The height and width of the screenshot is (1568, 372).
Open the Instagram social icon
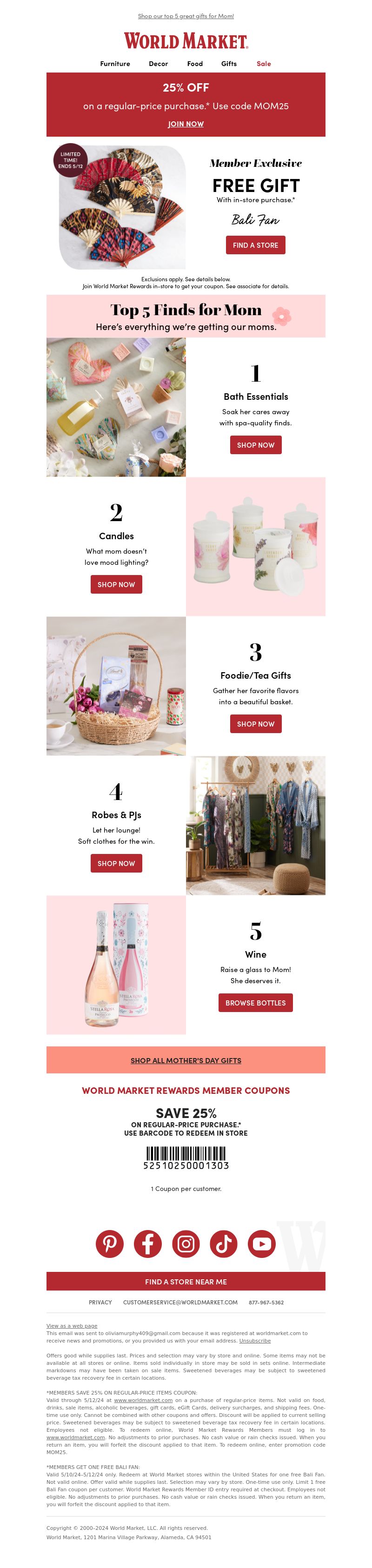point(186,1244)
